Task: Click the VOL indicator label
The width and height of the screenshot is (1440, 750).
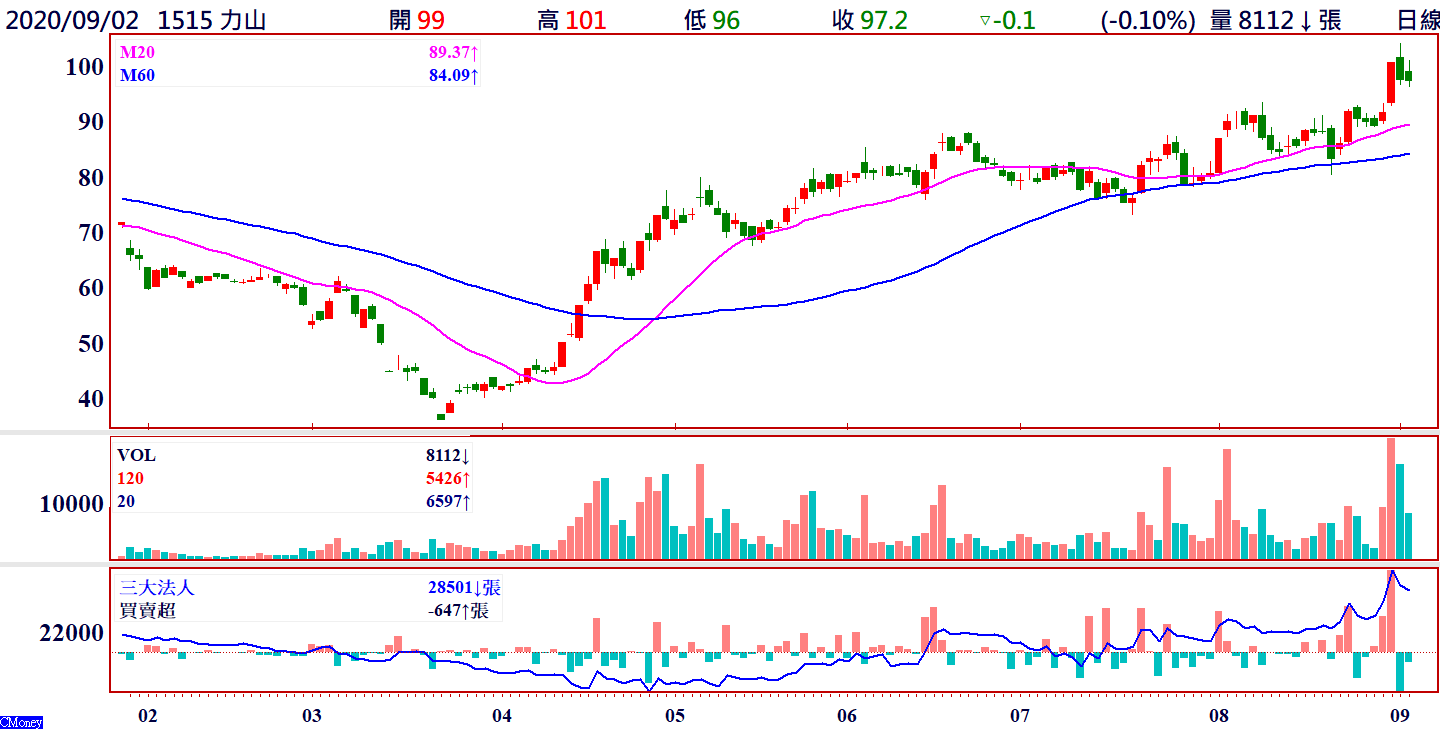Action: point(136,456)
